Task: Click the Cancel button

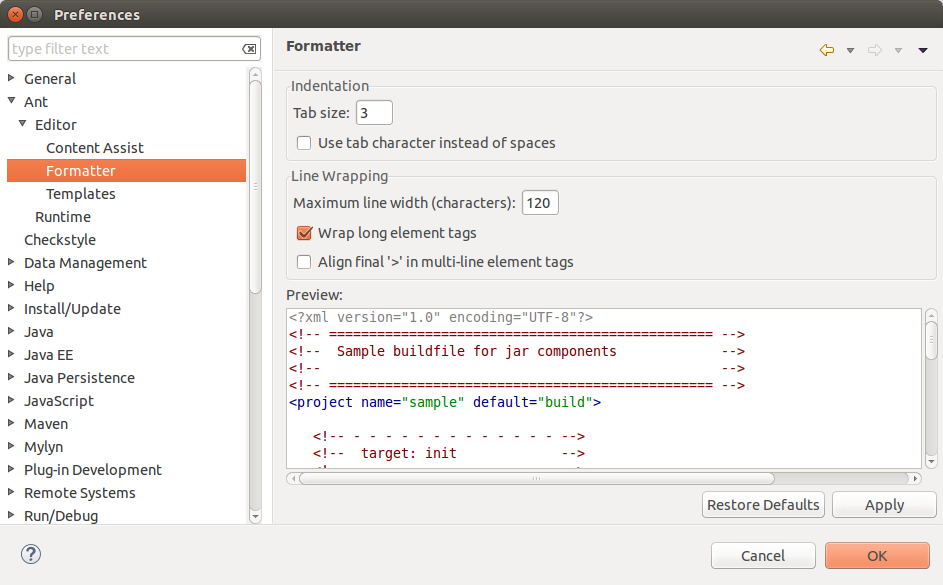Action: tap(762, 556)
